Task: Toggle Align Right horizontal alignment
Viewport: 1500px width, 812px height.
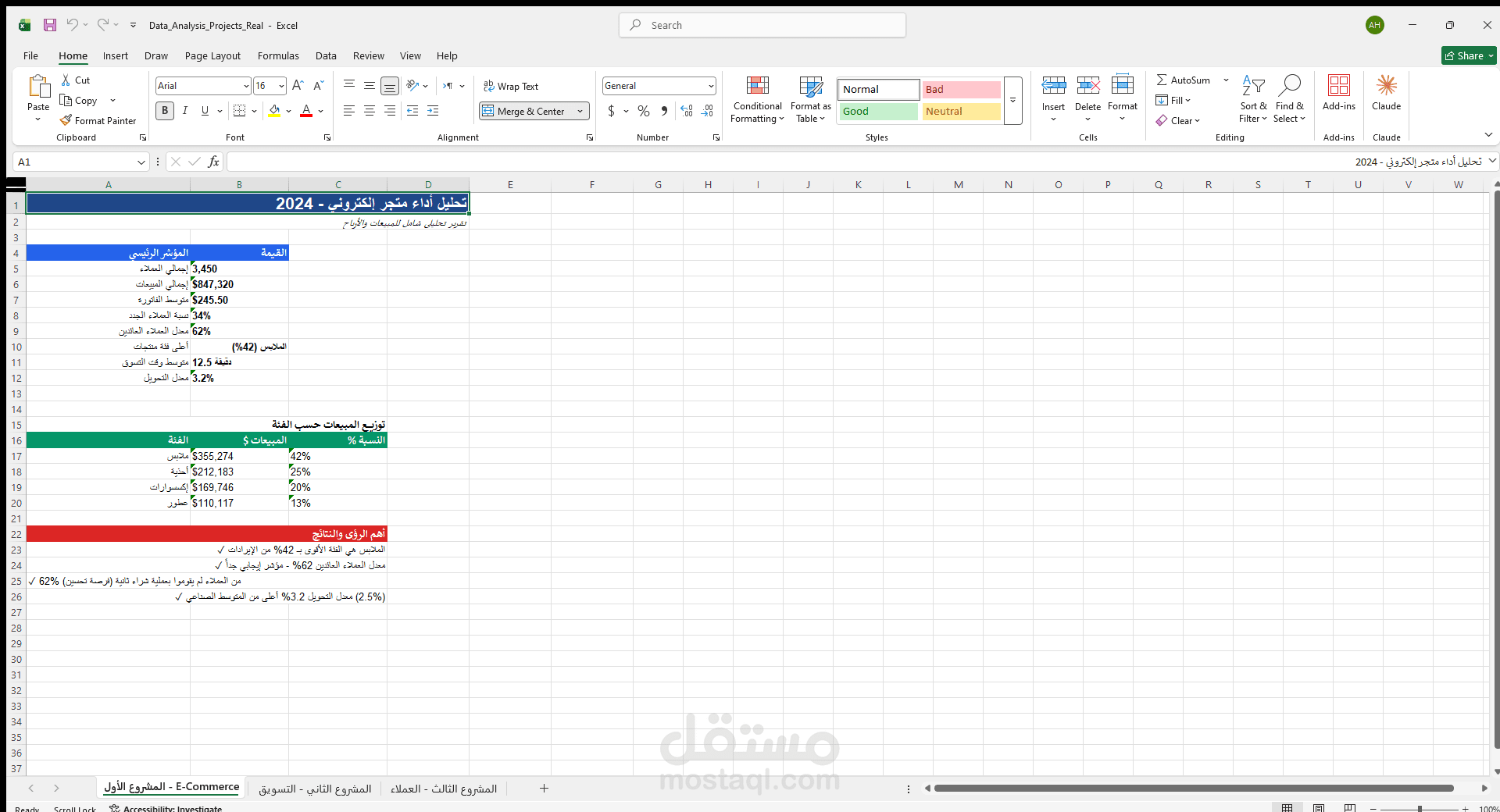Action: pyautogui.click(x=390, y=111)
